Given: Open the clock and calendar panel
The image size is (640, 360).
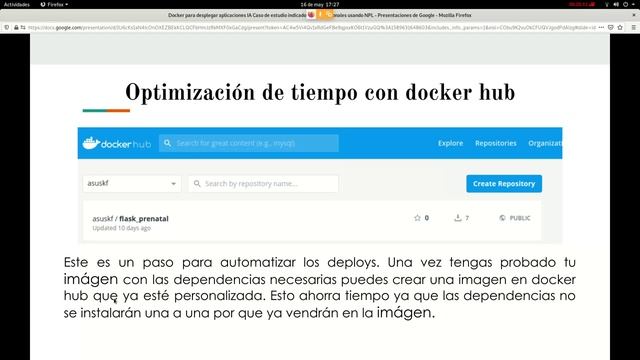Looking at the screenshot, I should 320,4.
